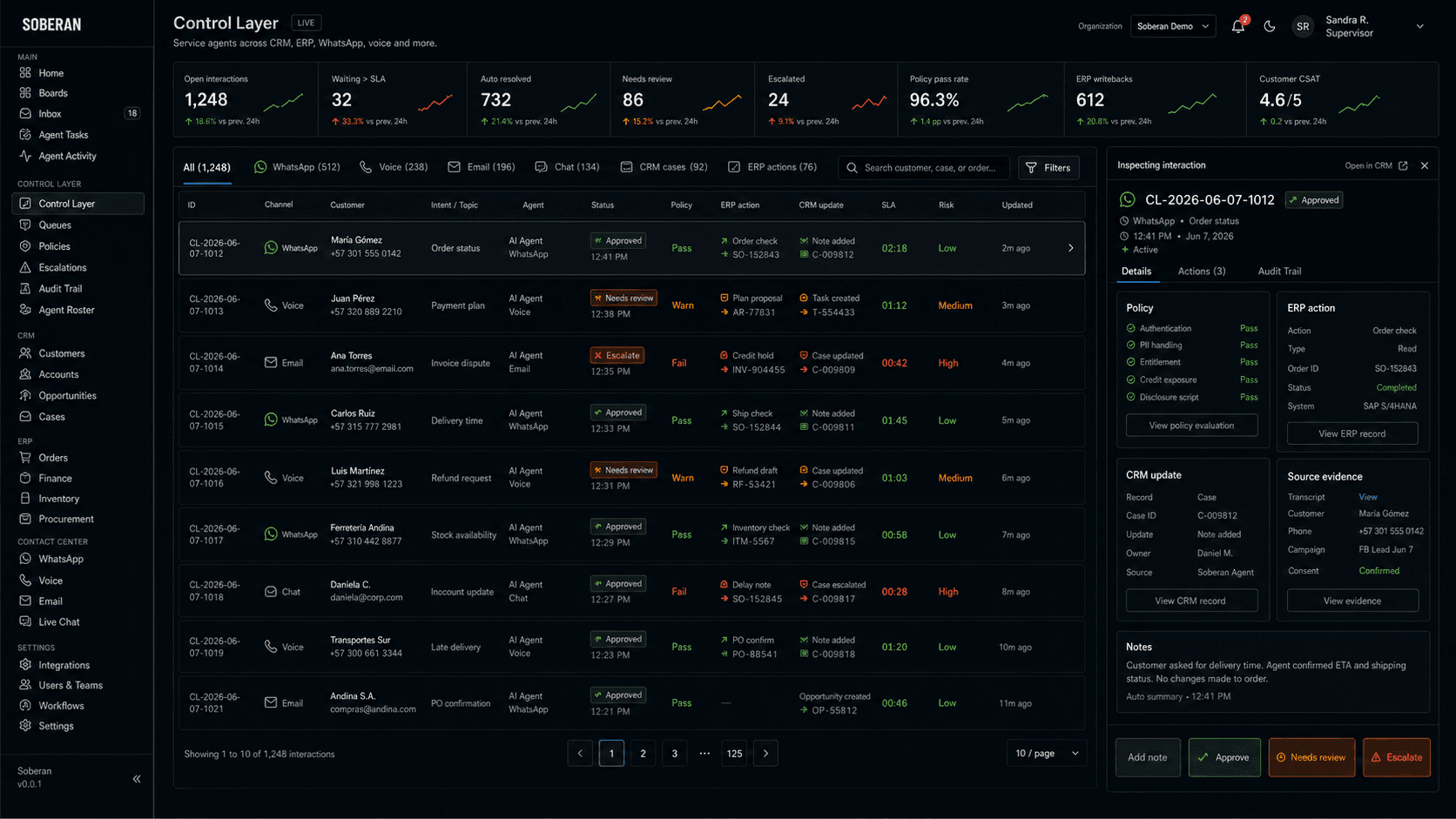Approve the inspected interaction

1223,757
